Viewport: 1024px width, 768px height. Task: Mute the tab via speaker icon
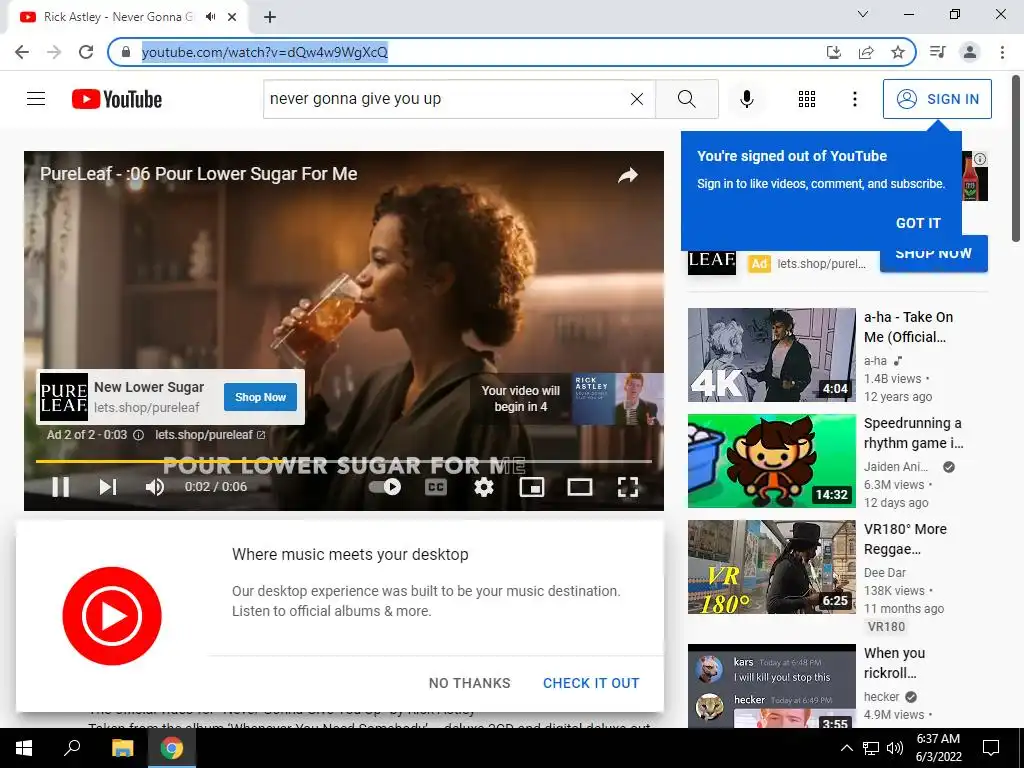click(x=210, y=17)
